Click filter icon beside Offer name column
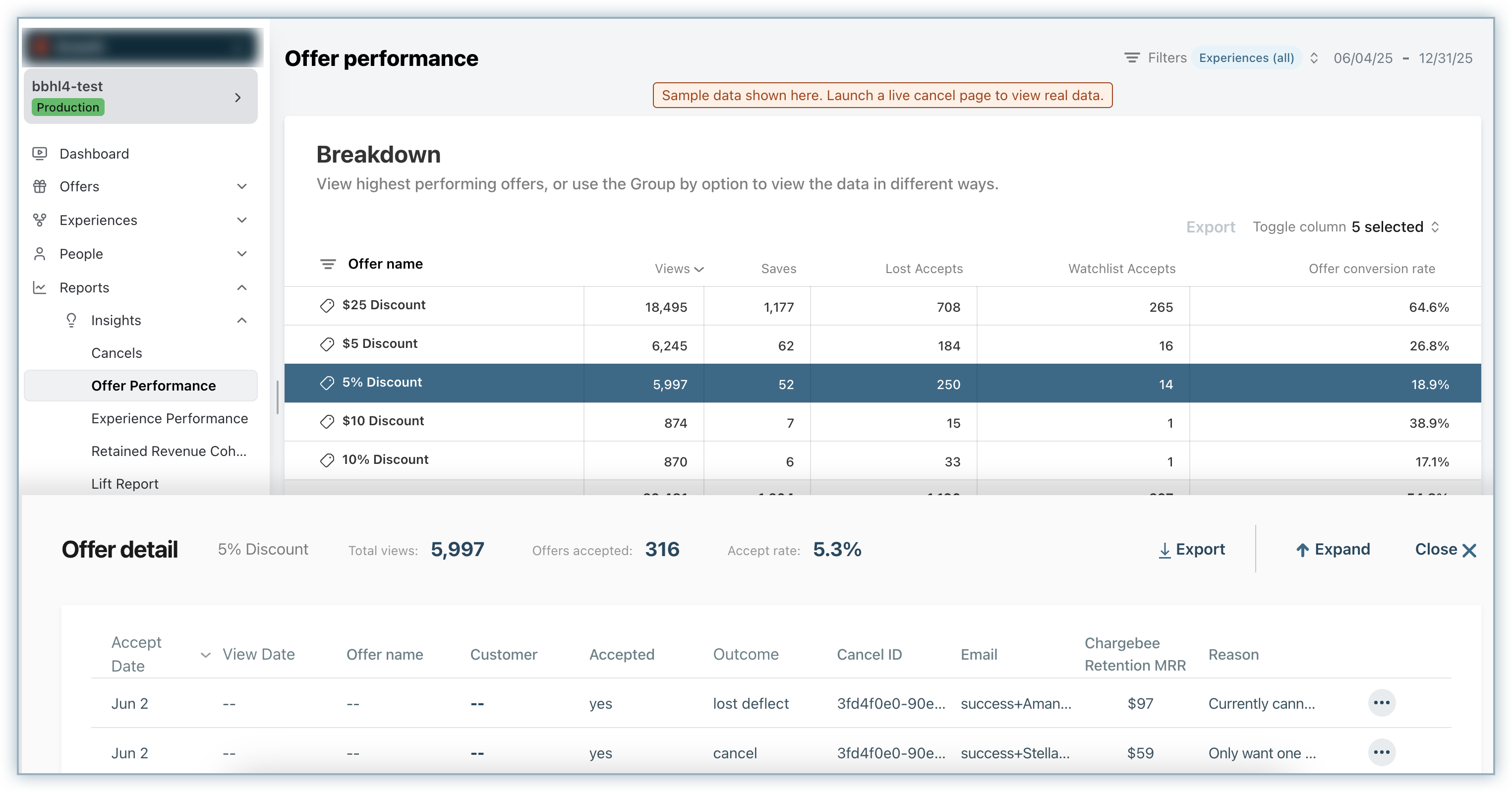 point(328,264)
